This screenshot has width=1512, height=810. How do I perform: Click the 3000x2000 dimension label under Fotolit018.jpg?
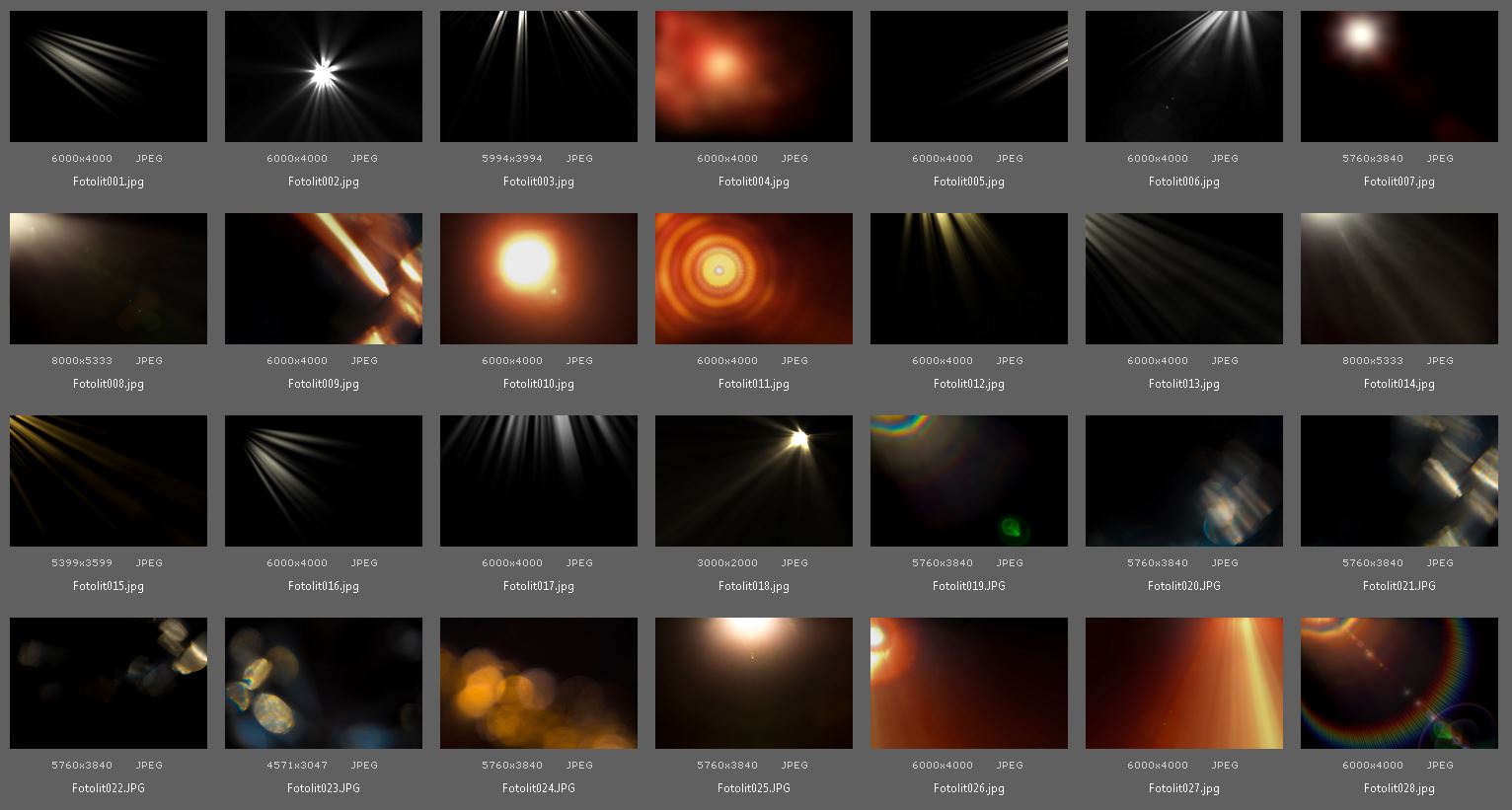pos(729,562)
